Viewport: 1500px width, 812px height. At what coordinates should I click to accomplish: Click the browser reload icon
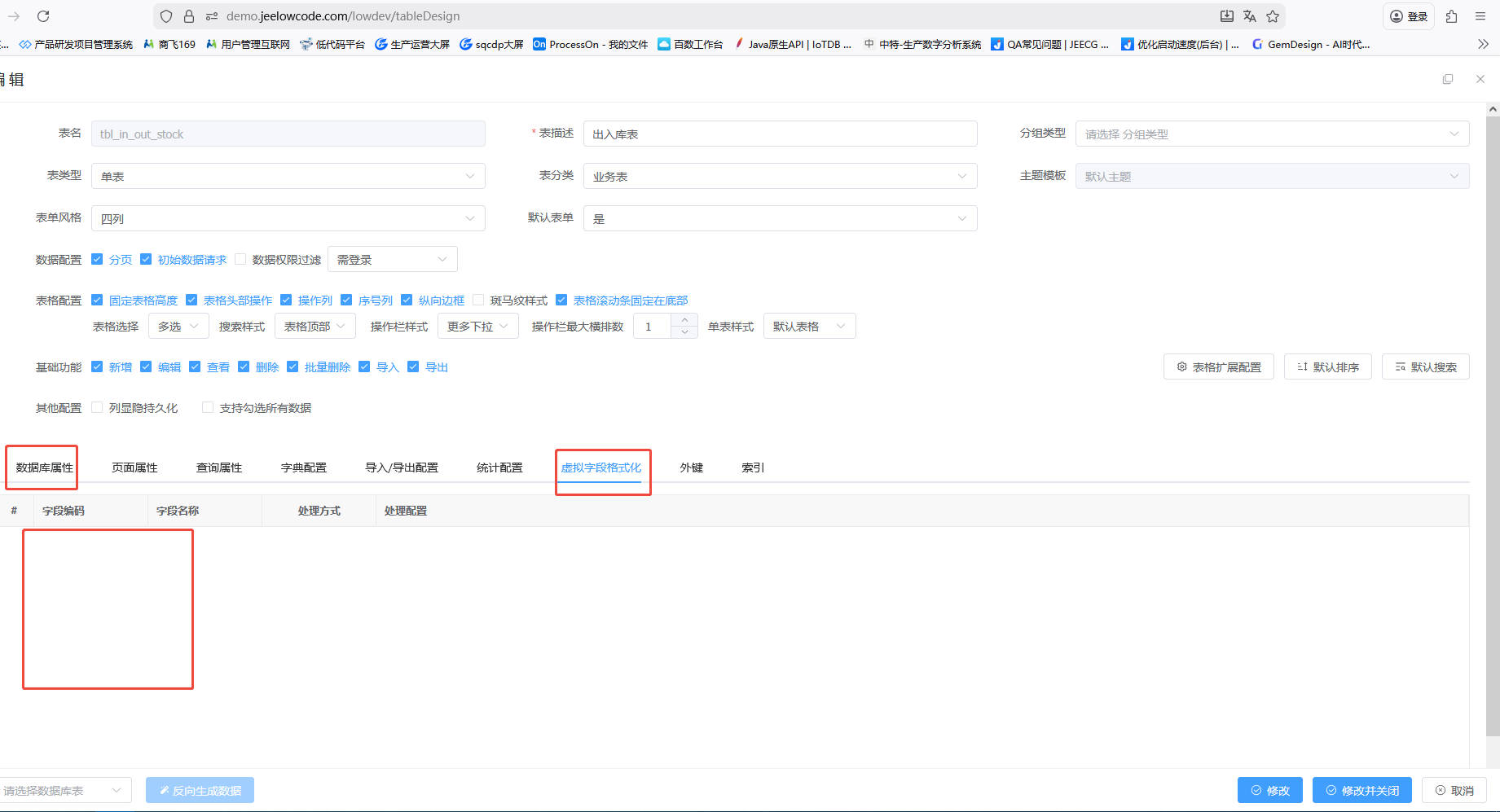[43, 16]
